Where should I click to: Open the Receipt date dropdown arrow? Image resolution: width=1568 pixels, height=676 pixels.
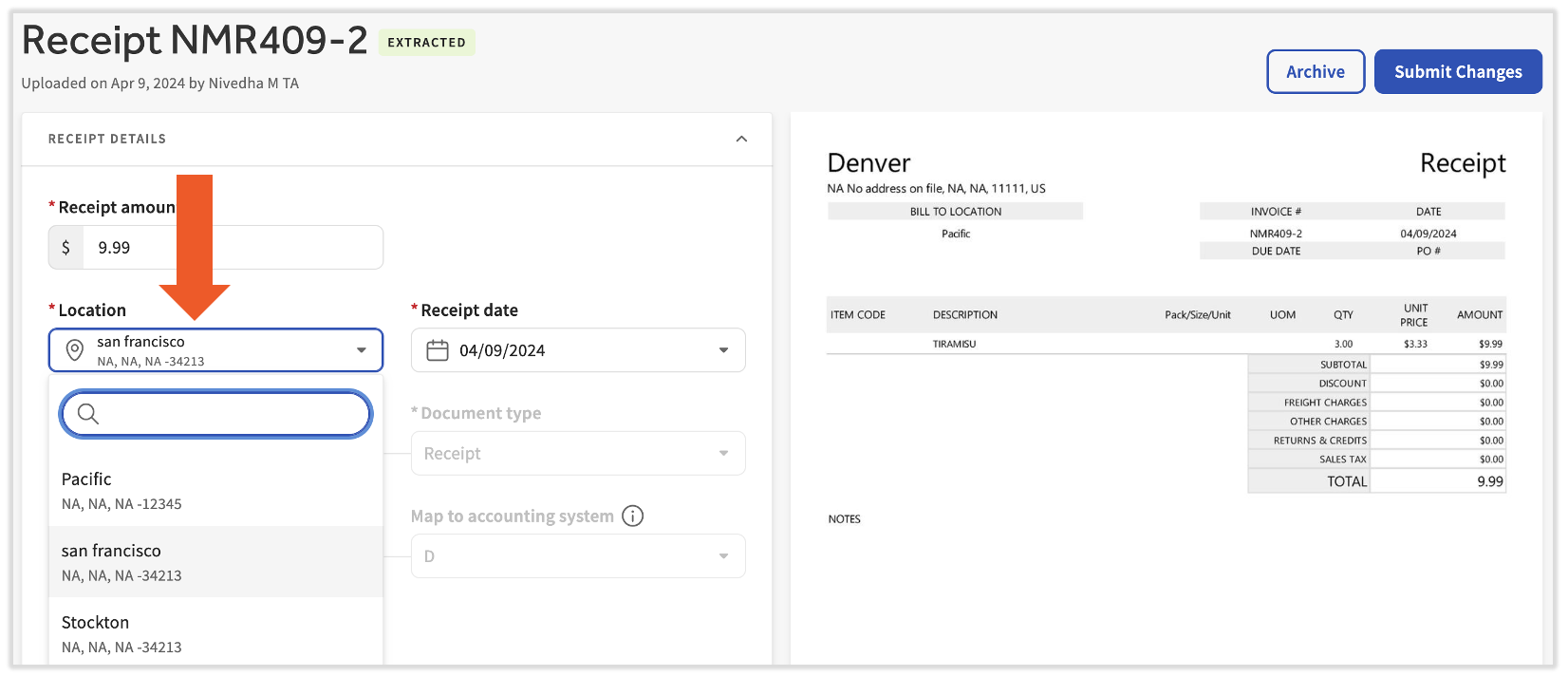723,350
